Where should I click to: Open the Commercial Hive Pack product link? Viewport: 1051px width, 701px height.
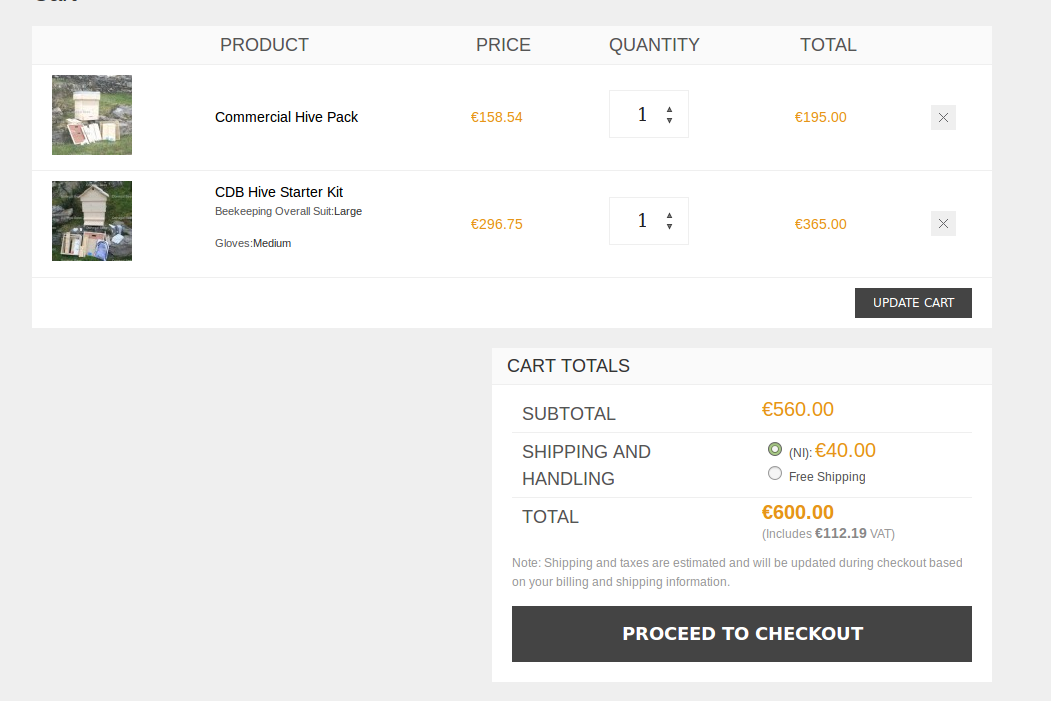pyautogui.click(x=286, y=117)
